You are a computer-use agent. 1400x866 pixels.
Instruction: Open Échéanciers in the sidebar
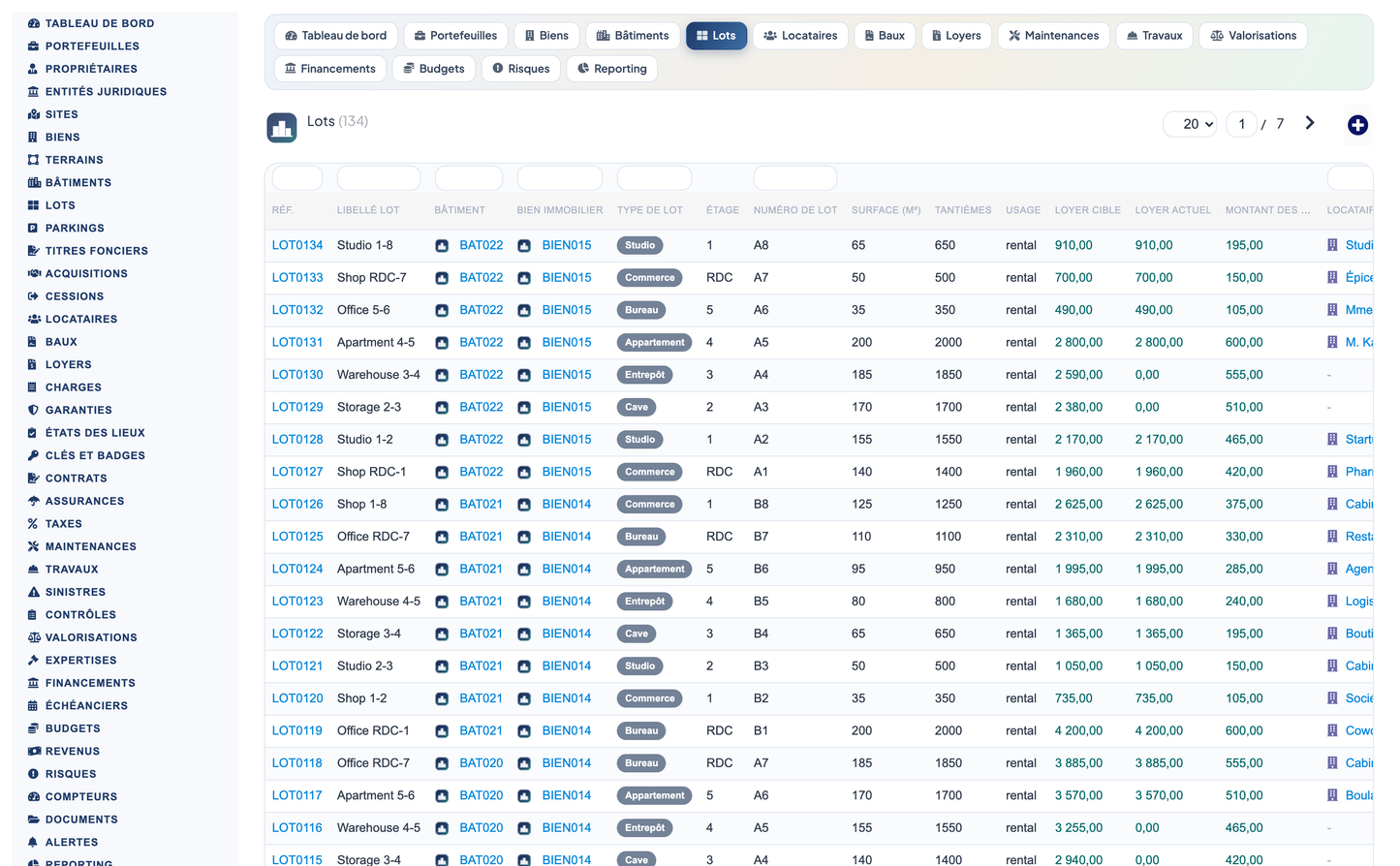[x=86, y=705]
